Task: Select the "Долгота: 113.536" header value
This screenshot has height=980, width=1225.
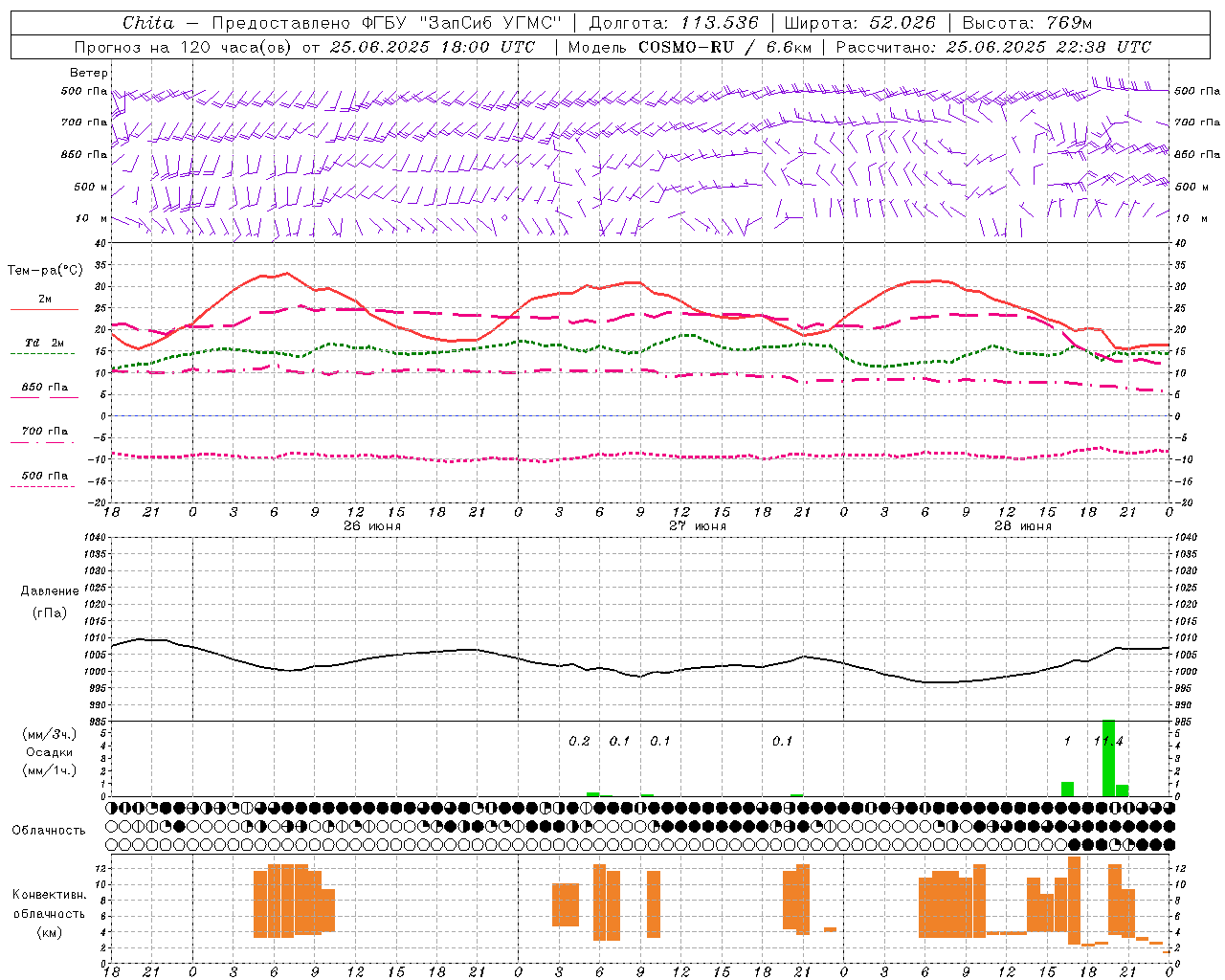Action: (x=674, y=23)
